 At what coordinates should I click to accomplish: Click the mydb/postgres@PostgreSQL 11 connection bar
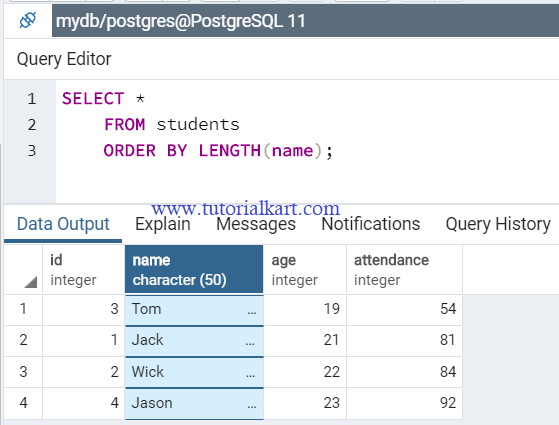(305, 21)
